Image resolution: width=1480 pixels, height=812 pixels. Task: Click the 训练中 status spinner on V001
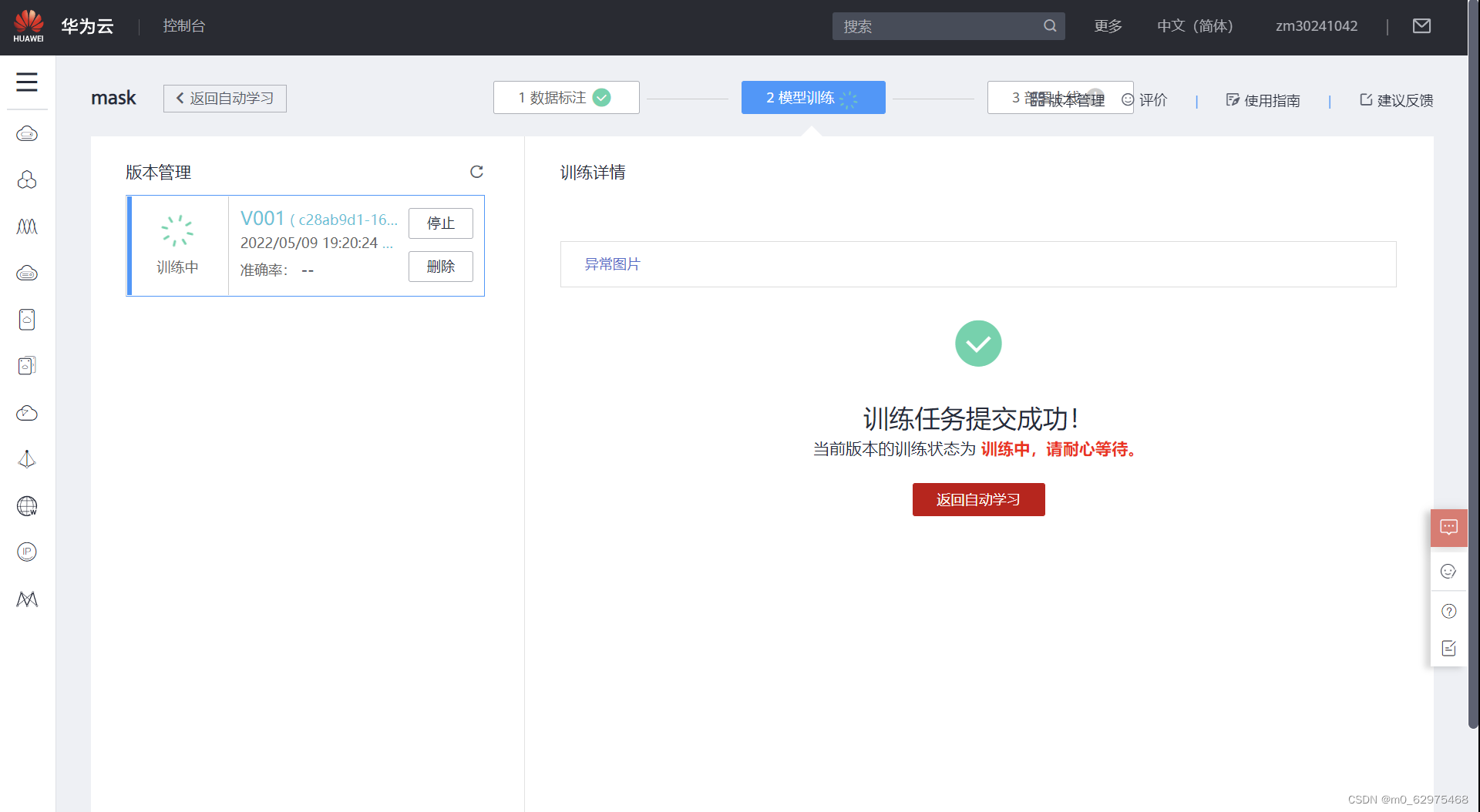[x=177, y=231]
